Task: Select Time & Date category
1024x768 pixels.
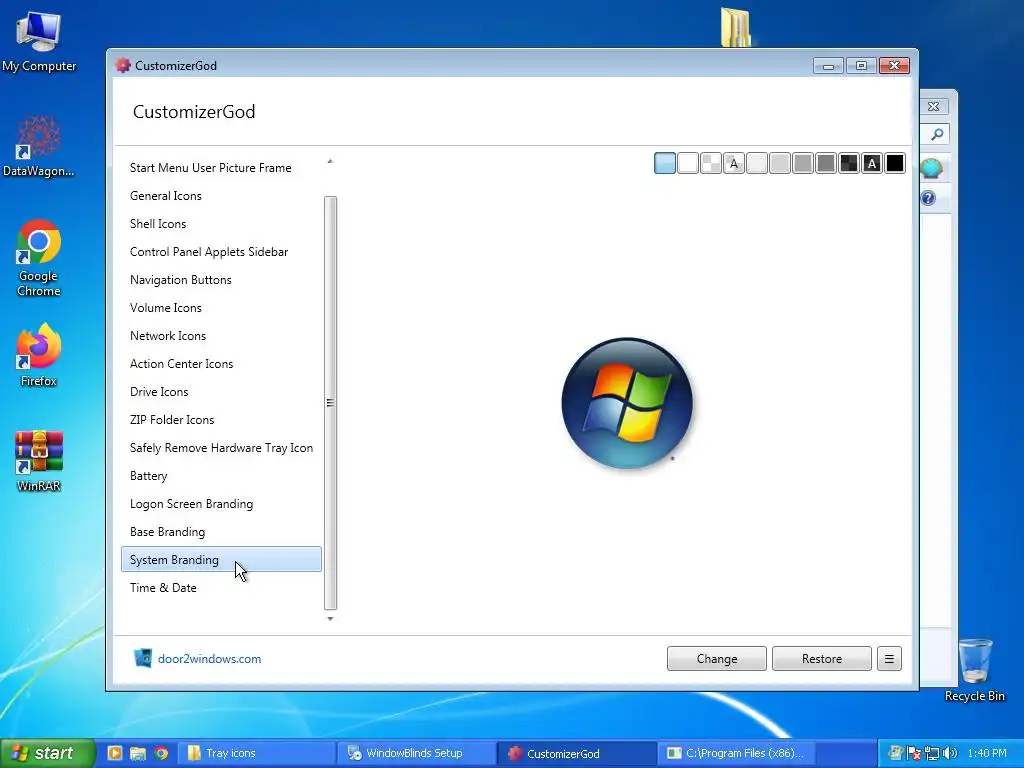Action: pyautogui.click(x=221, y=588)
